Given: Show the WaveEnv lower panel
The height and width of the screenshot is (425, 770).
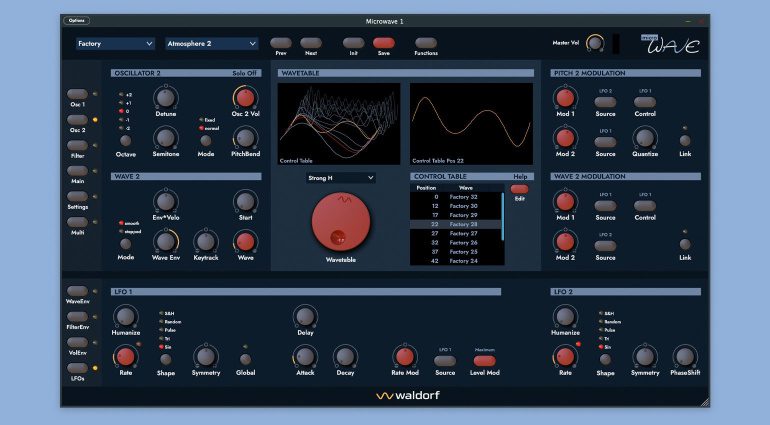Looking at the screenshot, I should point(78,291).
